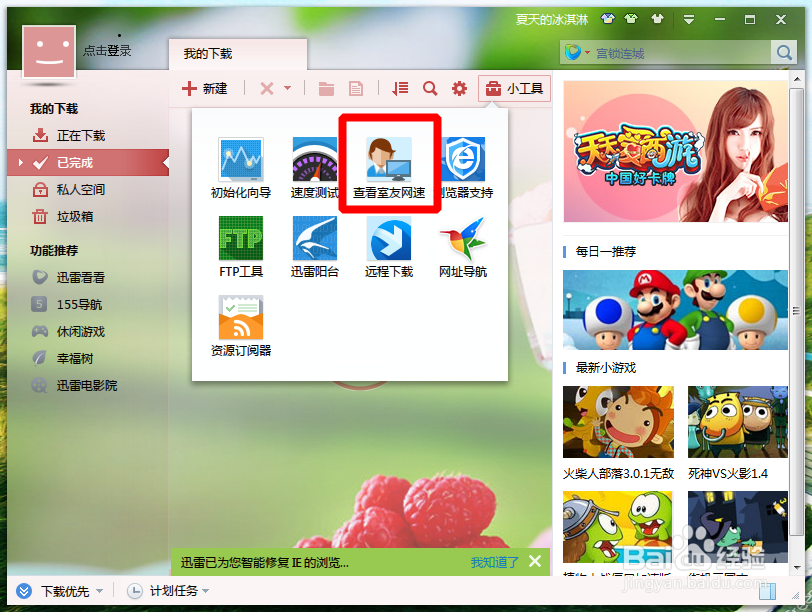Expand the delete button dropdown arrow
The width and height of the screenshot is (812, 612).
point(288,88)
